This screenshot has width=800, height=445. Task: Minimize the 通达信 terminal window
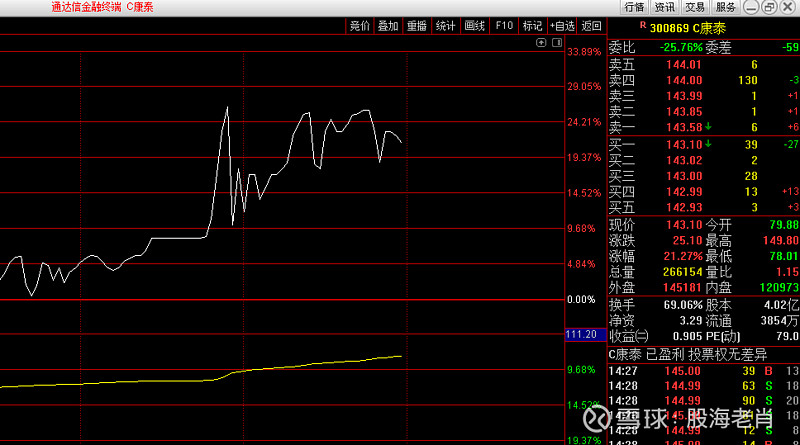pos(751,7)
